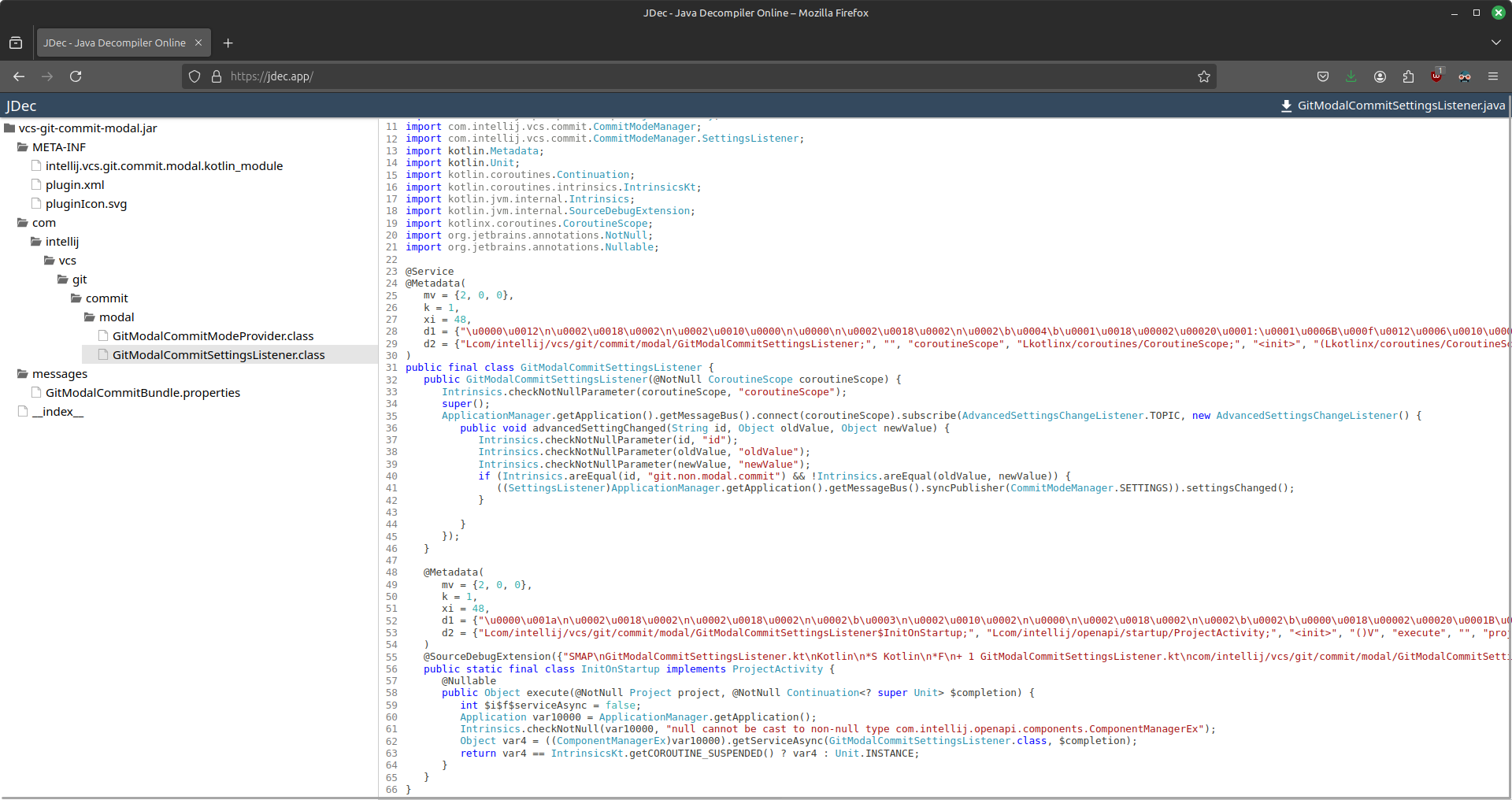
Task: Click 'getCOROUTINE_SUSPENDED' in return statement
Action: click(x=696, y=754)
